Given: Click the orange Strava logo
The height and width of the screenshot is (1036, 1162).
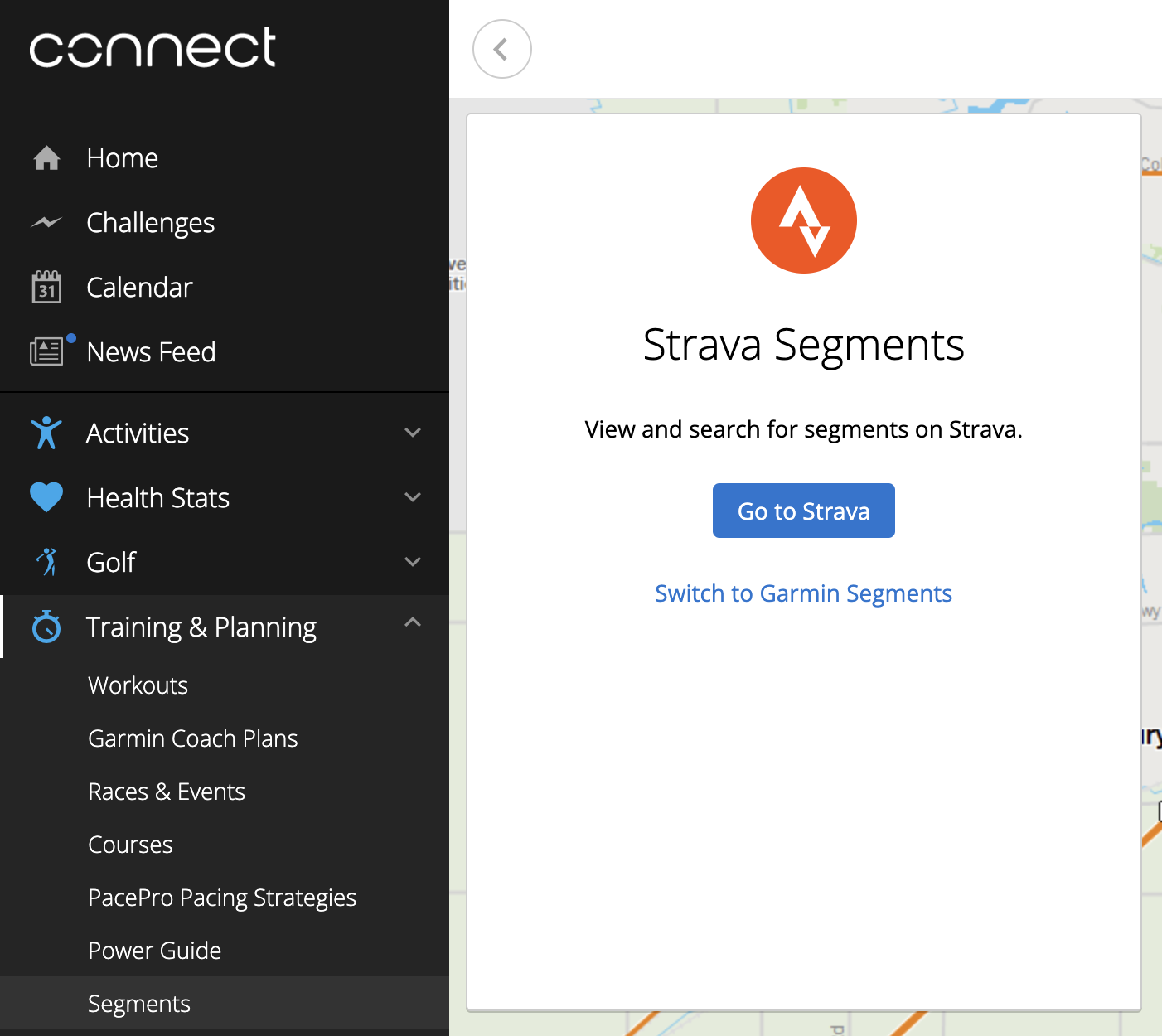Looking at the screenshot, I should (x=804, y=220).
